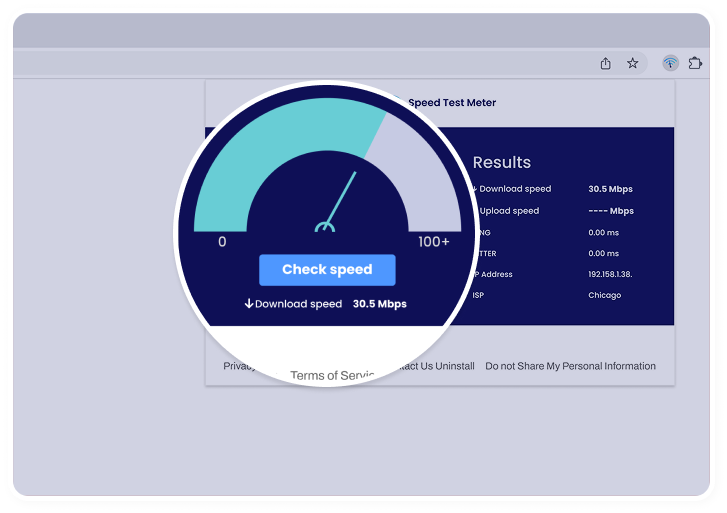Open the browser extensions puzzle icon
This screenshot has height=513, width=727.
(x=695, y=63)
